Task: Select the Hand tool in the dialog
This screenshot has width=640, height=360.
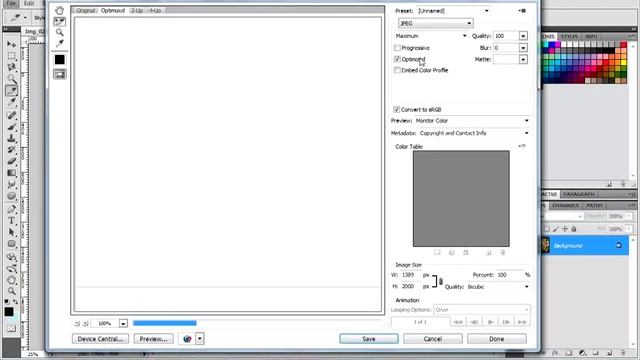Action: point(60,10)
